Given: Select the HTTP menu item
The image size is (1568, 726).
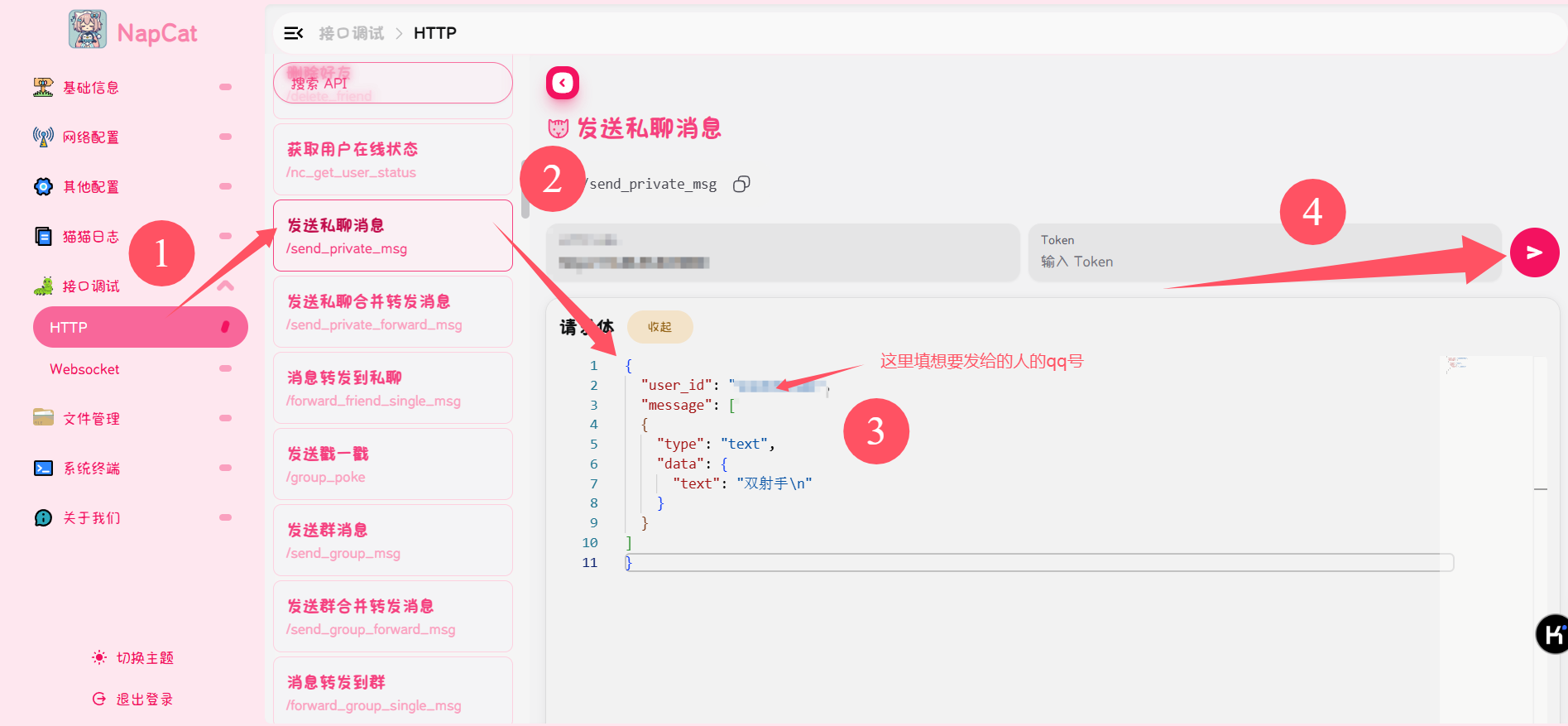Looking at the screenshot, I should click(140, 328).
